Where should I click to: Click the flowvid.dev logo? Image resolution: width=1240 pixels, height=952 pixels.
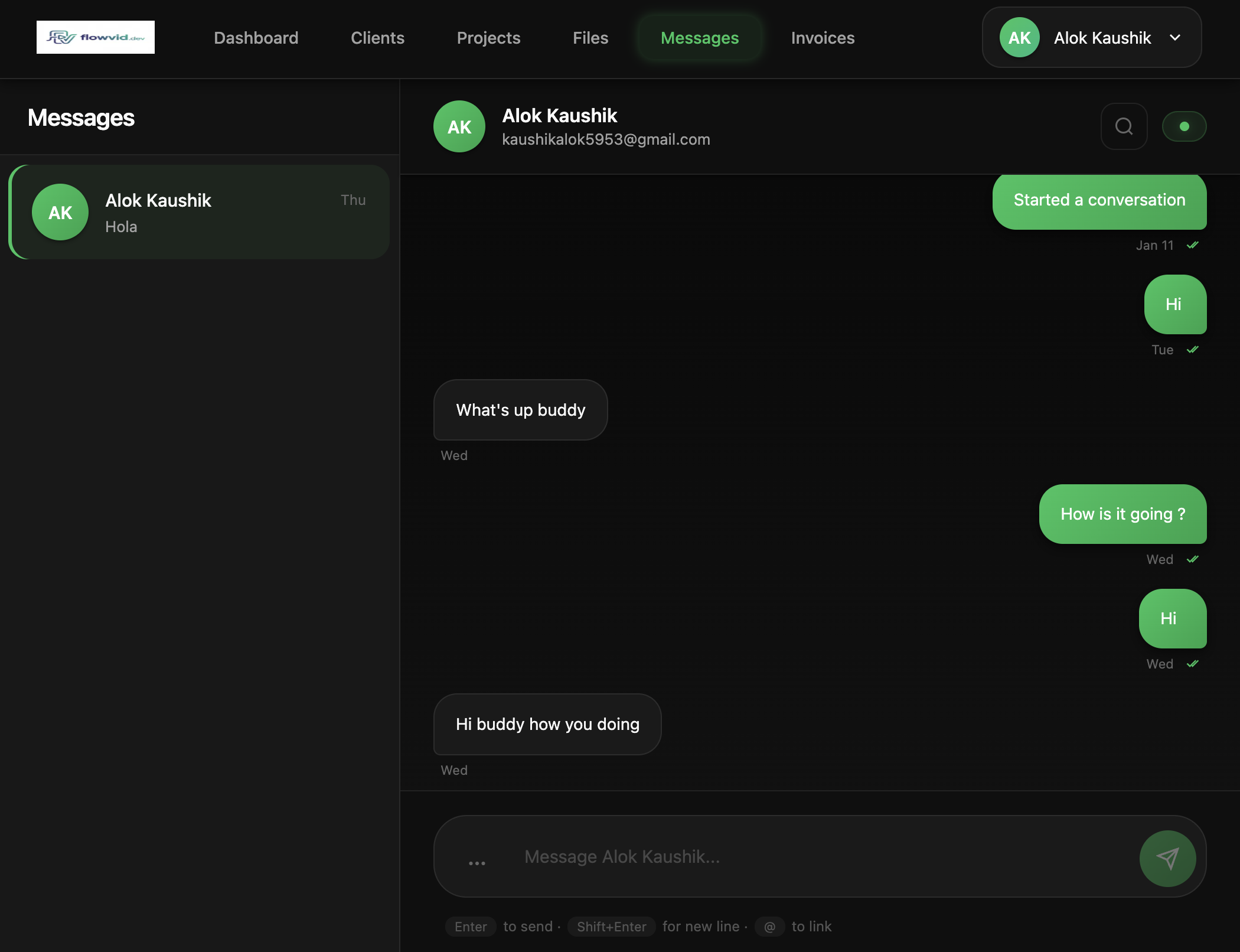[95, 37]
